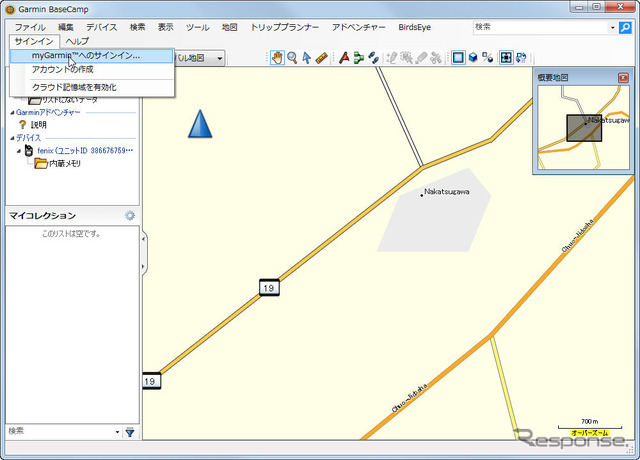Open the ツール menu
This screenshot has height=460, width=640.
tap(198, 27)
